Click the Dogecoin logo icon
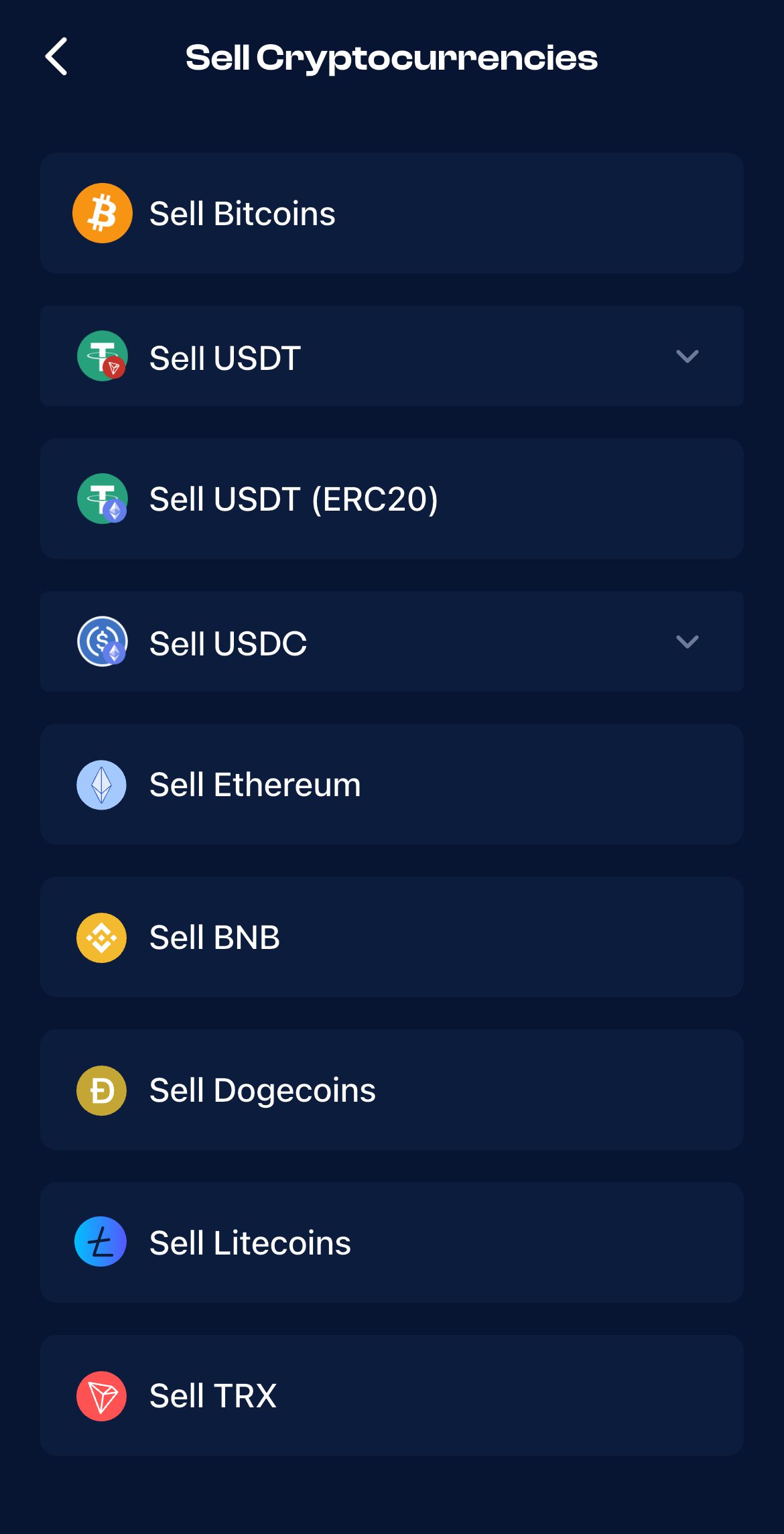The width and height of the screenshot is (784, 1534). [102, 1090]
